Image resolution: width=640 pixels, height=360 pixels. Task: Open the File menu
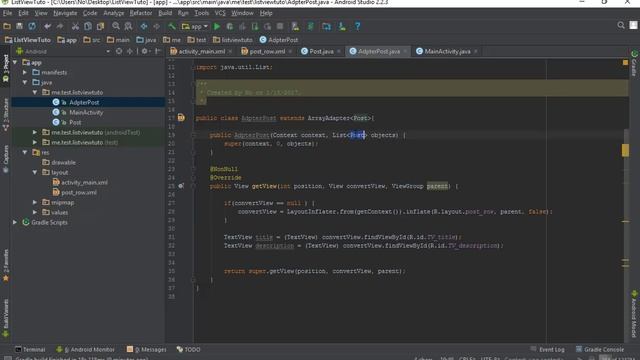tap(7, 13)
